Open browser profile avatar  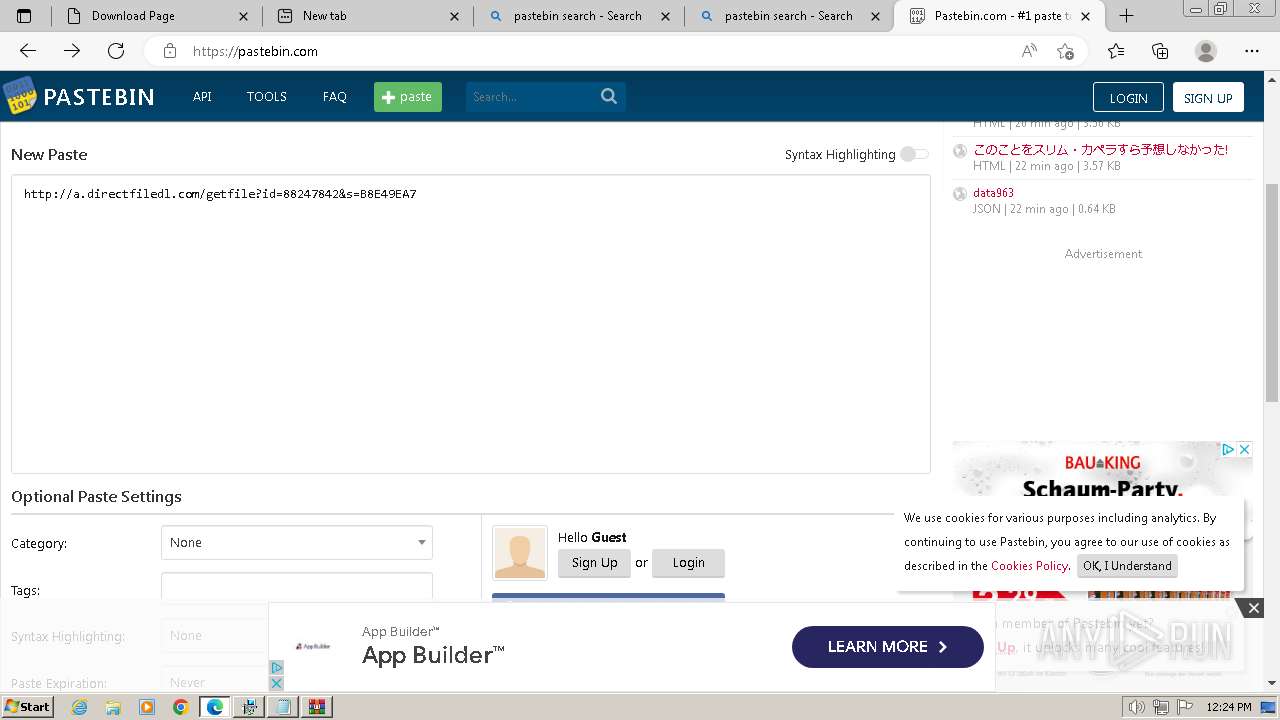[1206, 51]
